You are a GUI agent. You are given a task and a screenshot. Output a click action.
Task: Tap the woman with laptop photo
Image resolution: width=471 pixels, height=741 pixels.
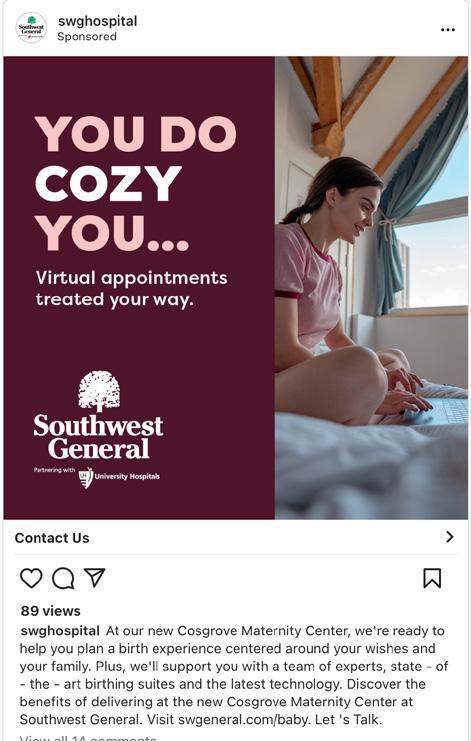click(371, 288)
